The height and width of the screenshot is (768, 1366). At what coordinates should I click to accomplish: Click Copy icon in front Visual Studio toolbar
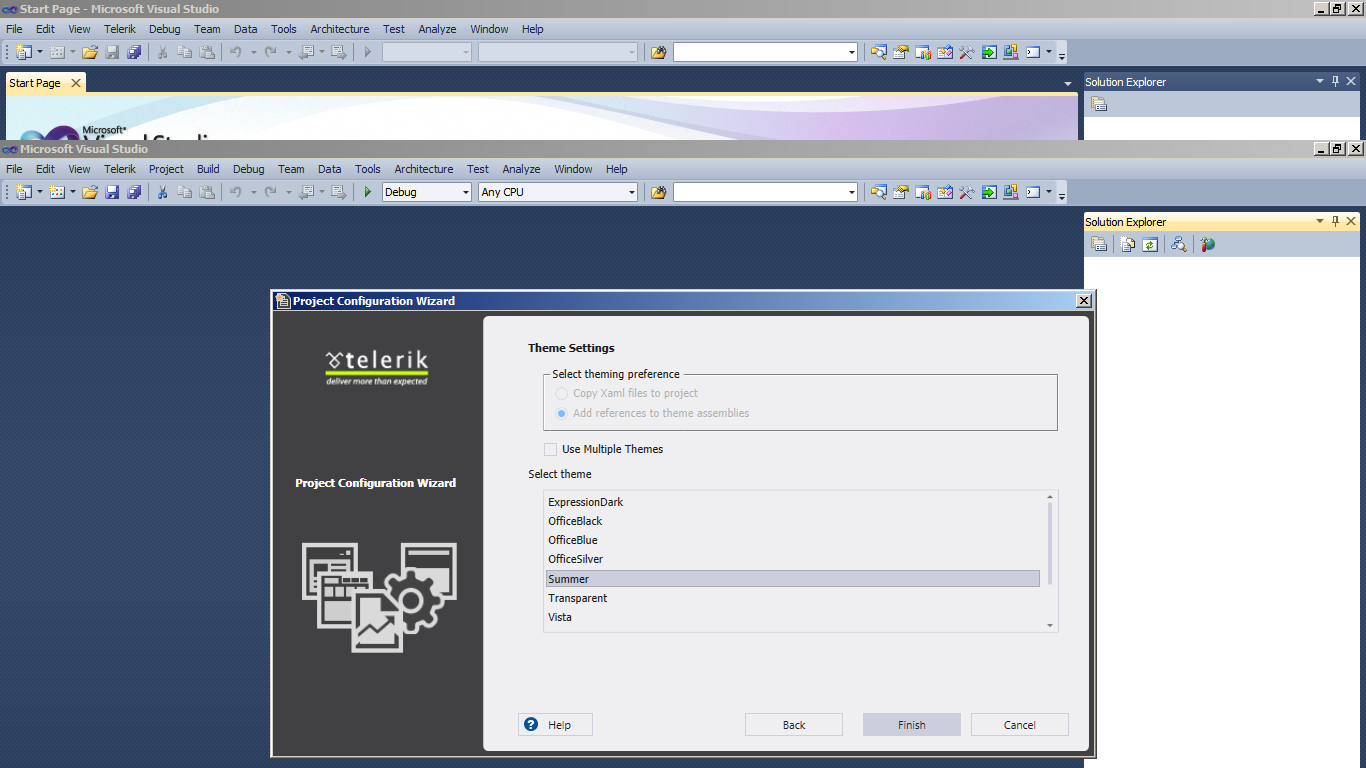tap(184, 192)
